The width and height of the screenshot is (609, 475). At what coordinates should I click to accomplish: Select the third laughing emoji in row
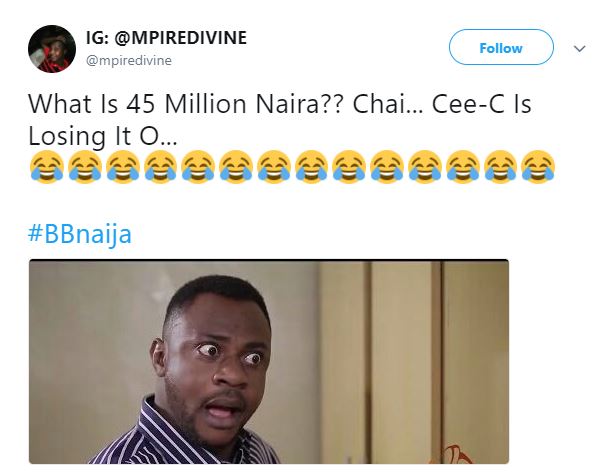(122, 167)
